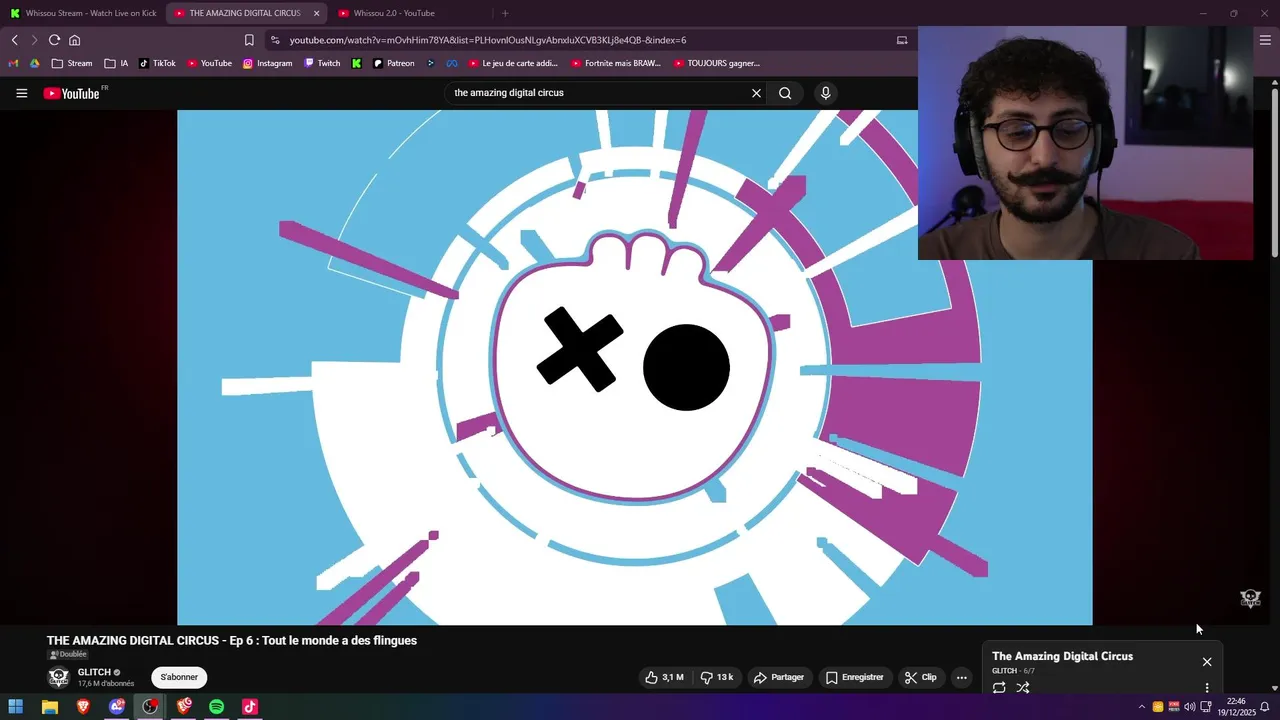Screen dimensions: 1280x720
Task: Open the browser home page
Action: tap(74, 40)
